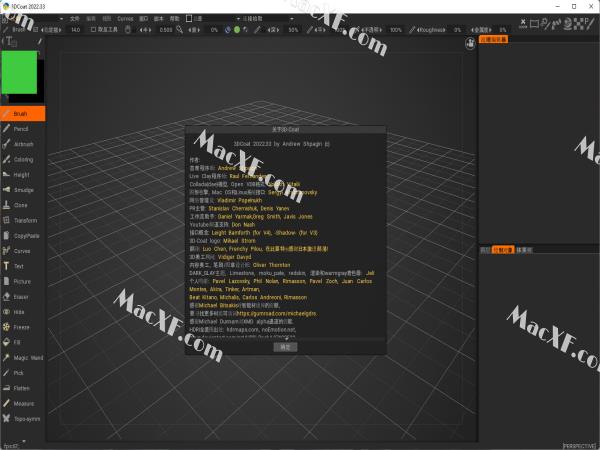Click the green circle icon in the toolbar
Screen dimensions: 600x450
click(x=237, y=29)
